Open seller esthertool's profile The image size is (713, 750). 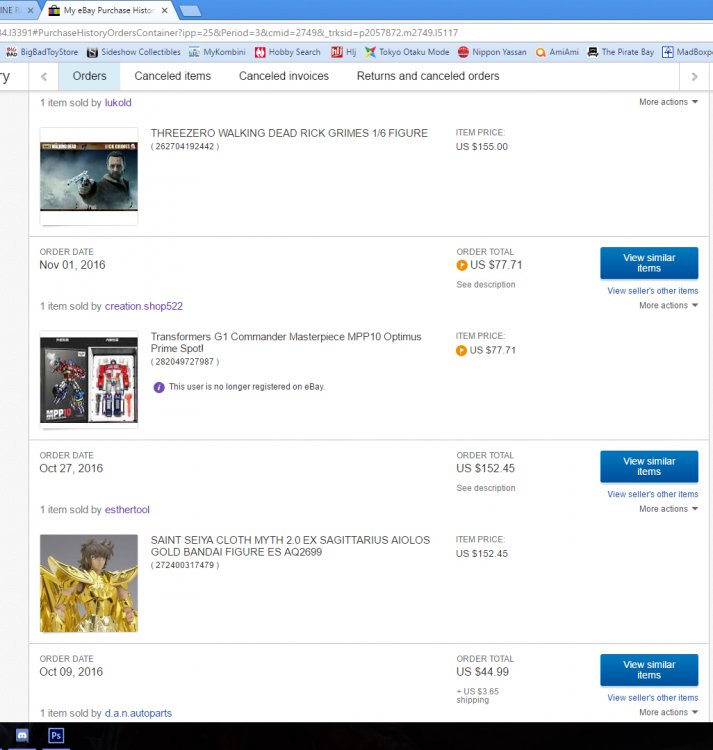tap(127, 510)
